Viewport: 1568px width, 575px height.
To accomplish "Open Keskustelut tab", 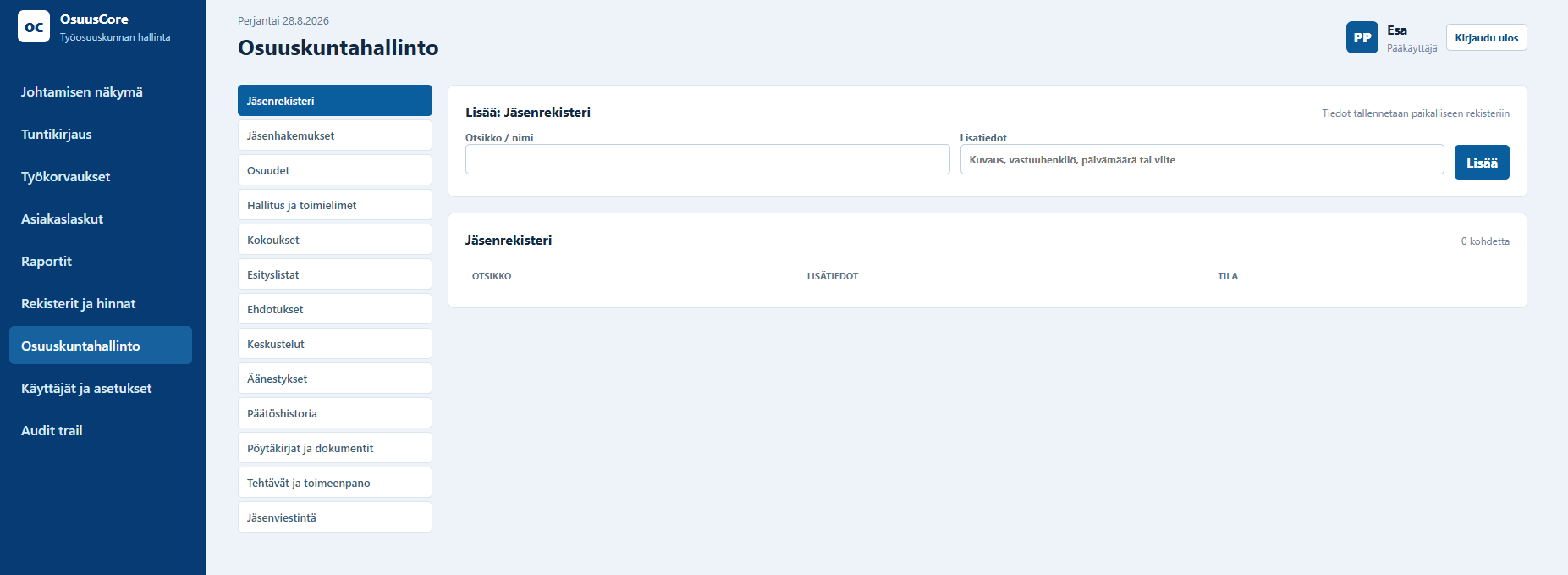I will [x=335, y=344].
